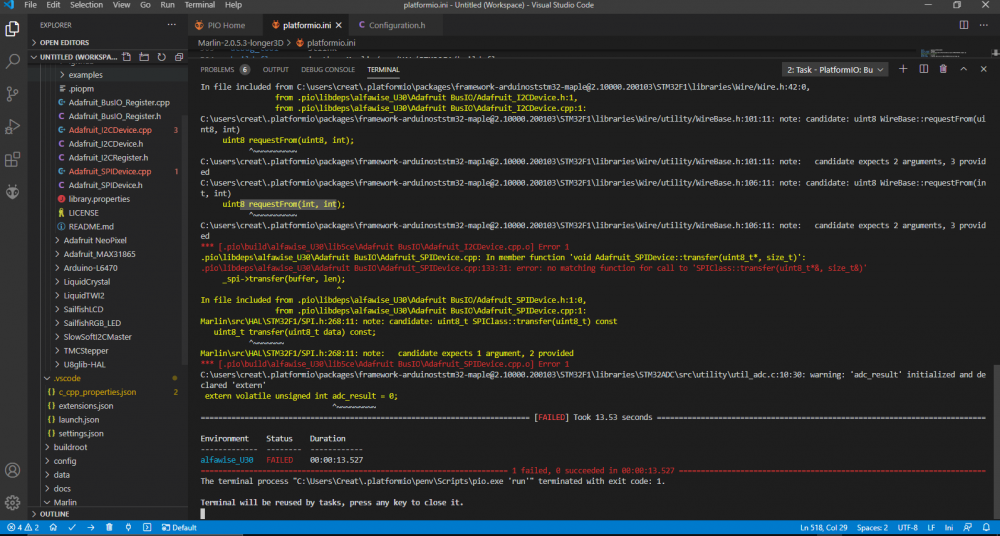Switch to the OUTPUT panel tab

[276, 70]
